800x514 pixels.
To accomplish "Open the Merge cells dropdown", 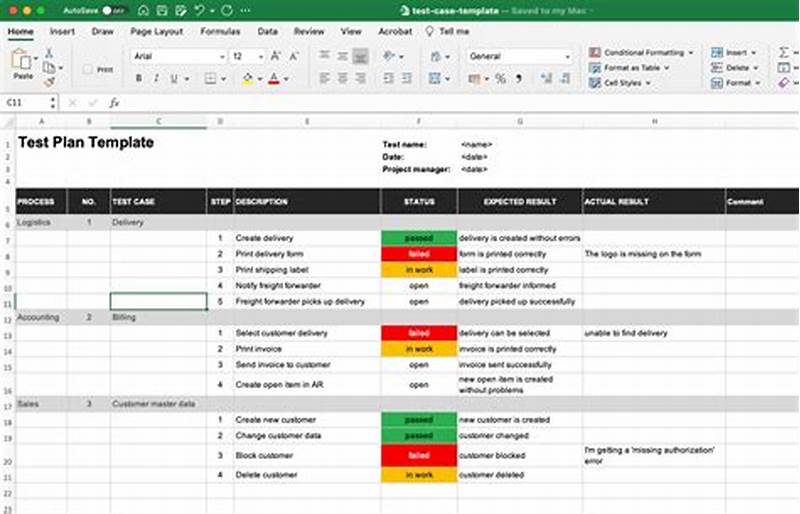I will click(x=447, y=79).
